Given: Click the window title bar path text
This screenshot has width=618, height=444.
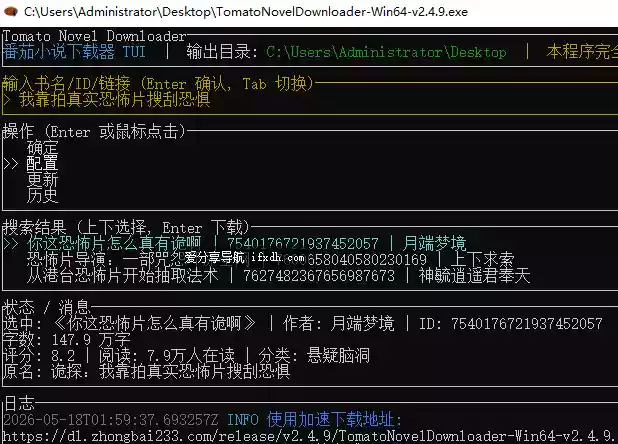Looking at the screenshot, I should pyautogui.click(x=246, y=12).
